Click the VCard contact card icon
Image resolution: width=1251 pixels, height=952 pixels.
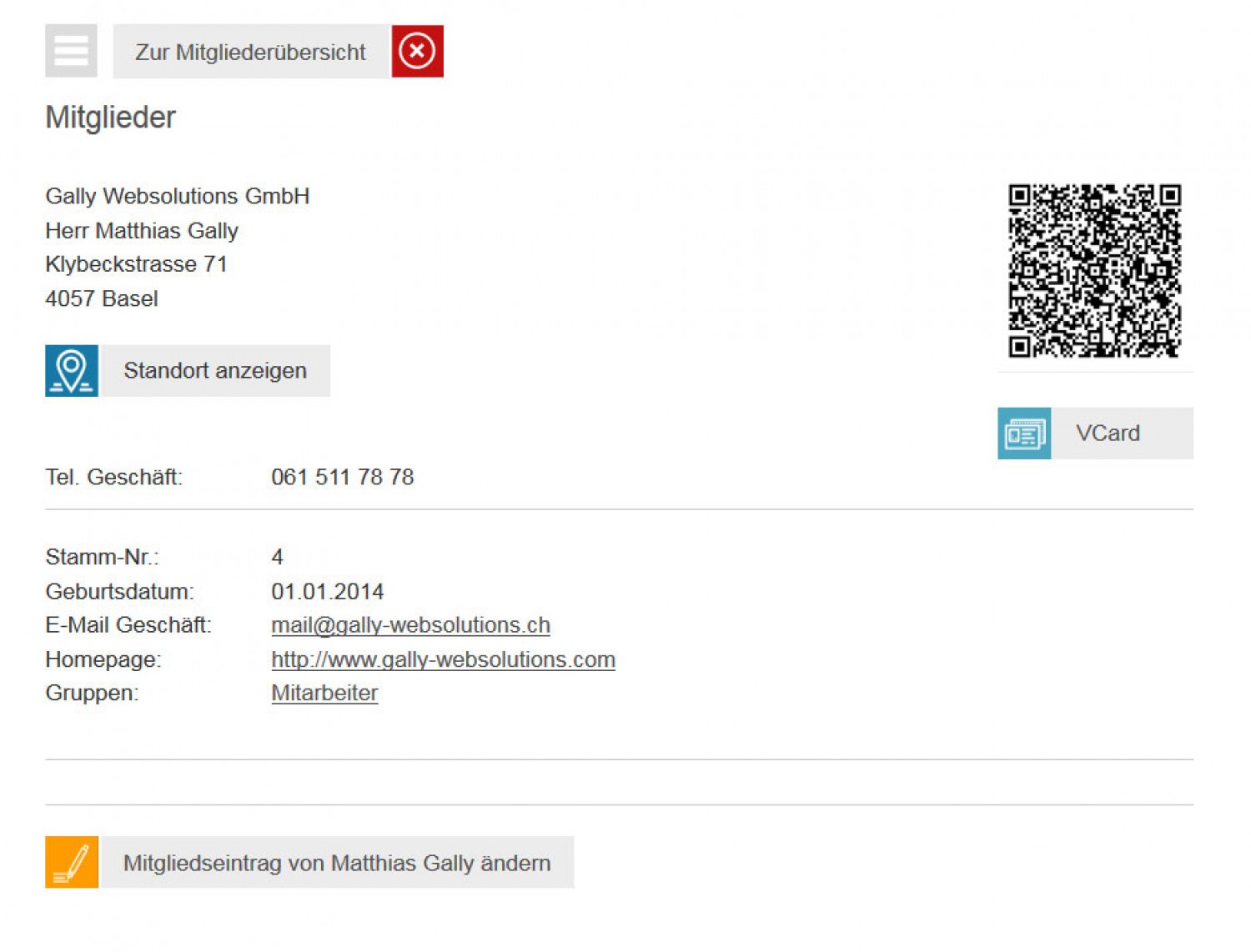tap(1023, 433)
